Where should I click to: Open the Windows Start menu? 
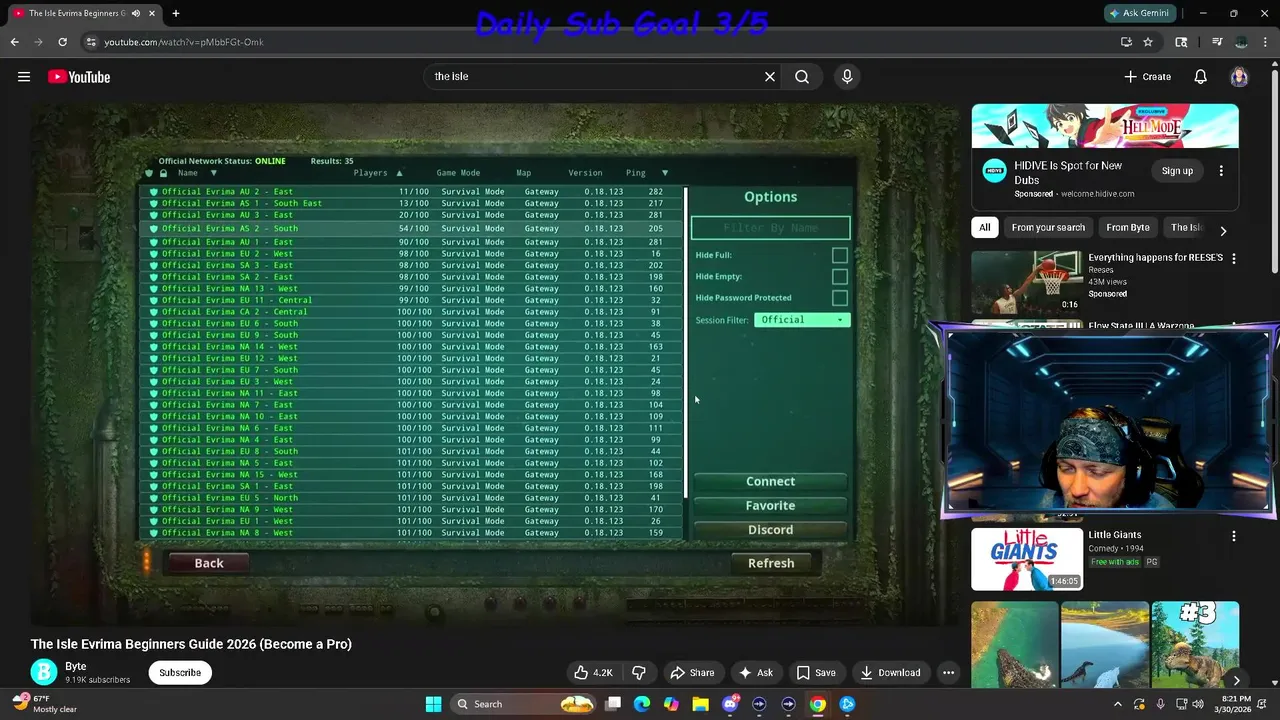pos(433,704)
